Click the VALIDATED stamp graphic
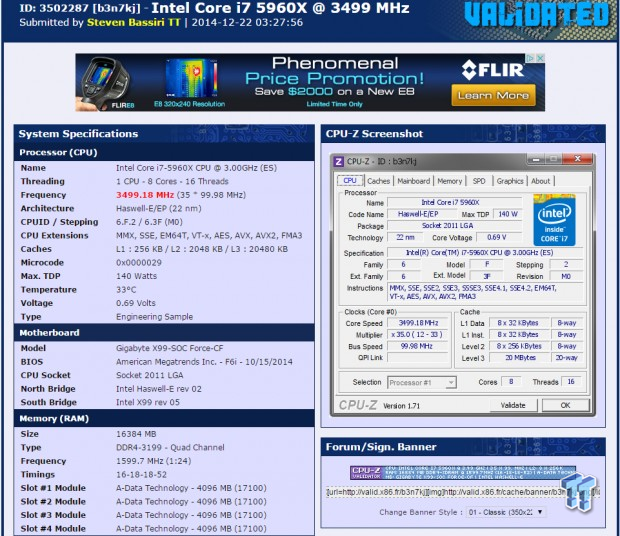This screenshot has height=536, width=620. [537, 15]
